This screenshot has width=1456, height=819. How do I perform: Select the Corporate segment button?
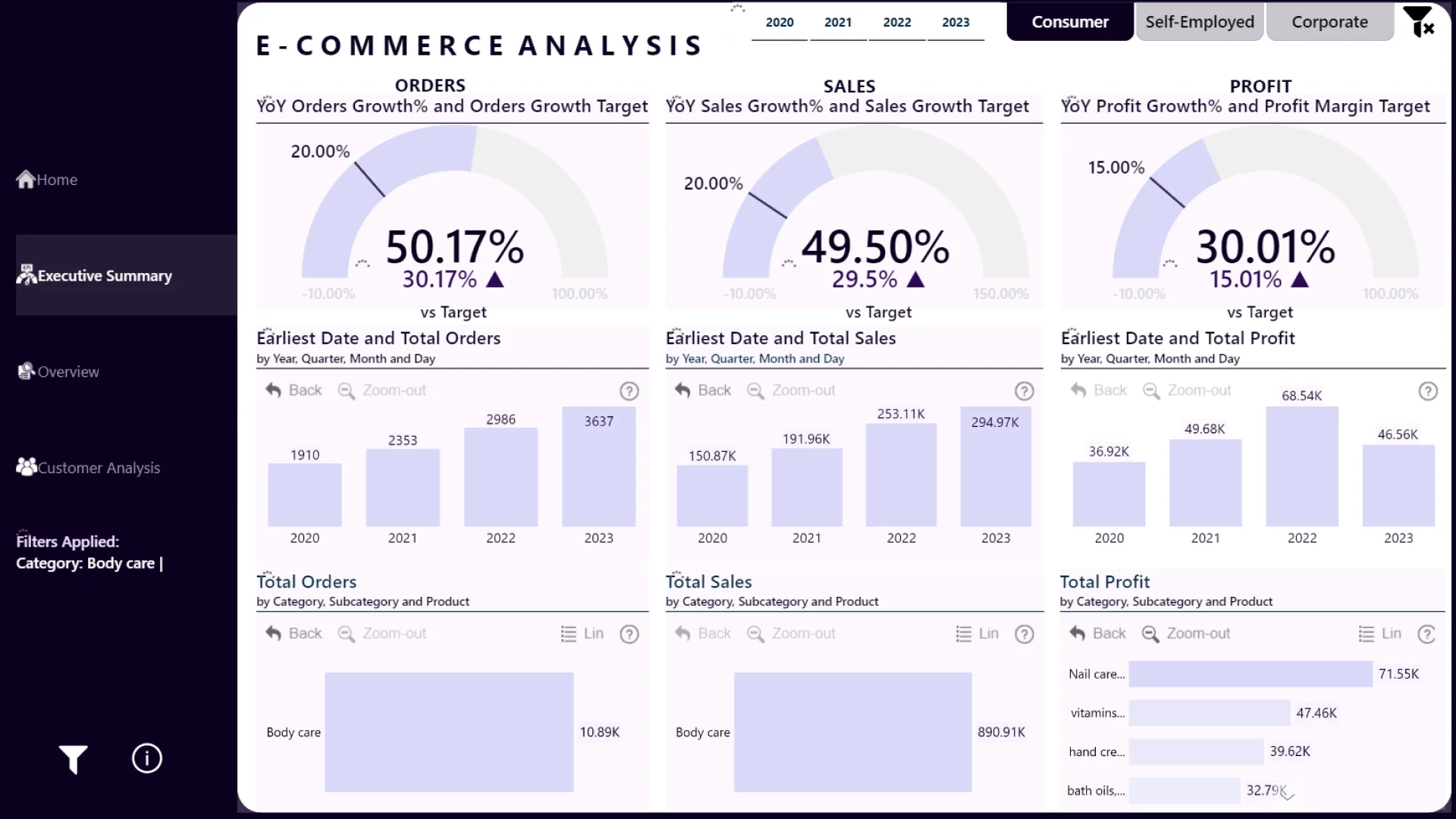point(1330,22)
